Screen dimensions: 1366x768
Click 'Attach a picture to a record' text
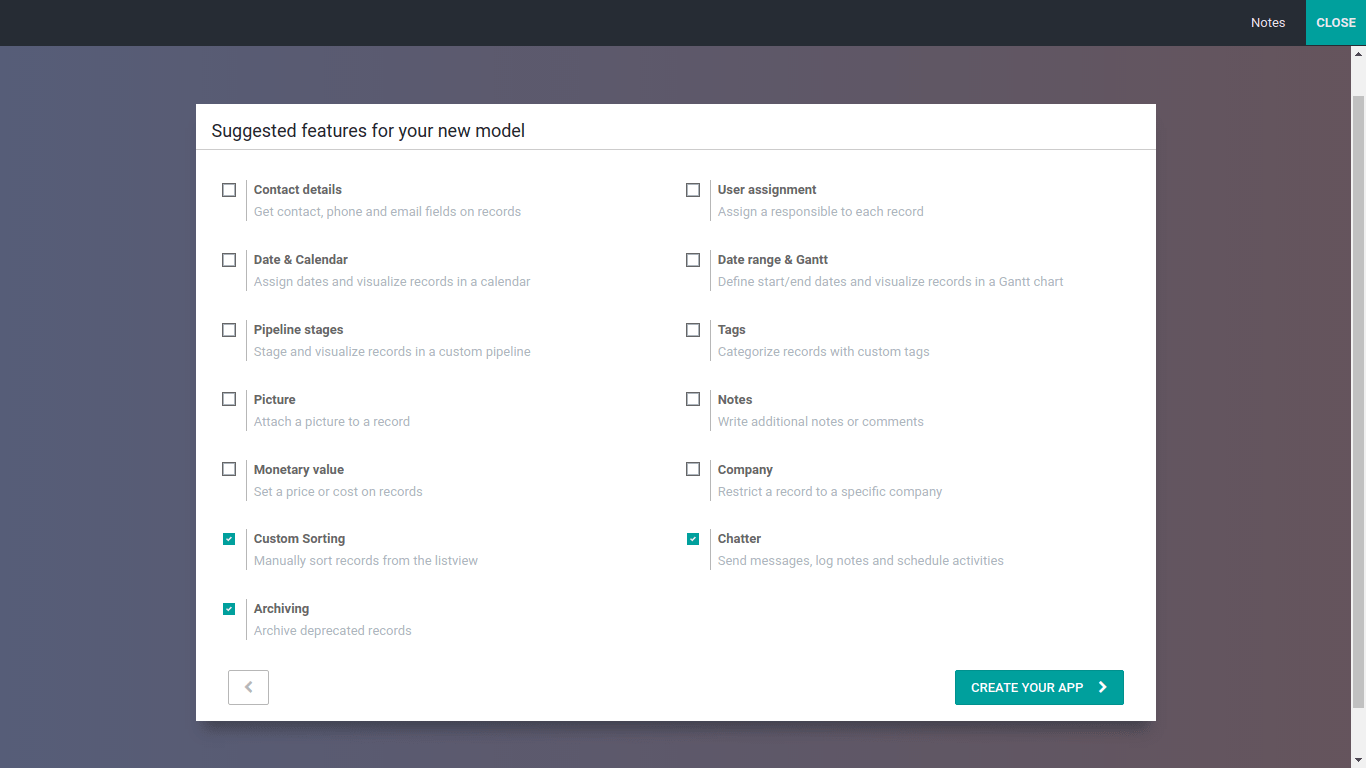[332, 422]
